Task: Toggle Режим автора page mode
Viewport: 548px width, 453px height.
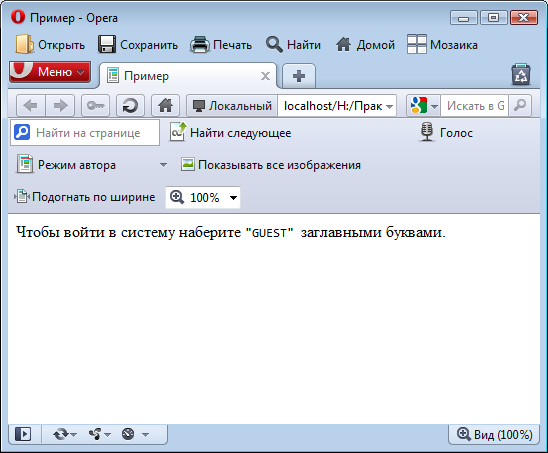Action: (66, 165)
